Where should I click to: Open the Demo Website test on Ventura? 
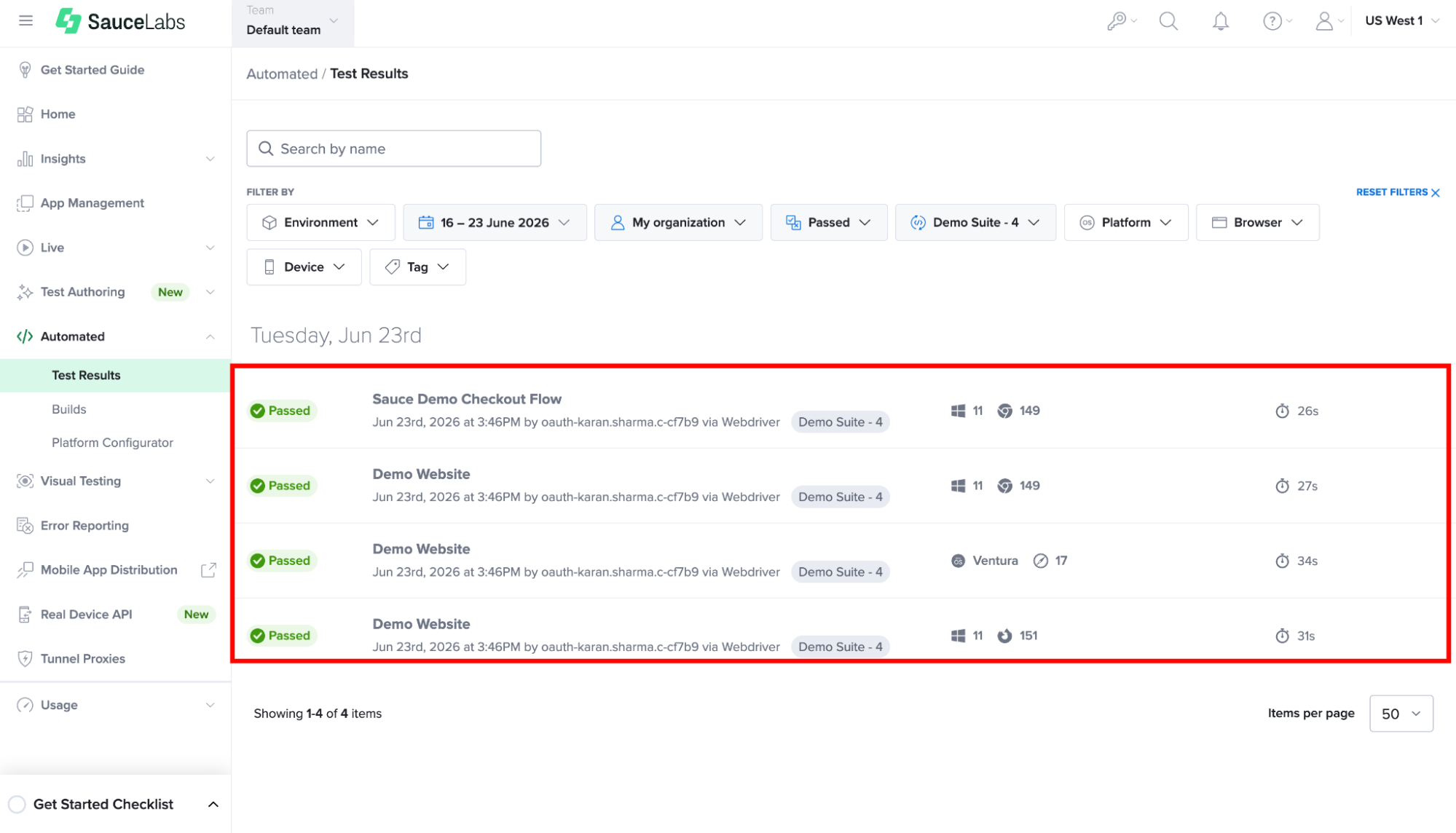tap(421, 549)
